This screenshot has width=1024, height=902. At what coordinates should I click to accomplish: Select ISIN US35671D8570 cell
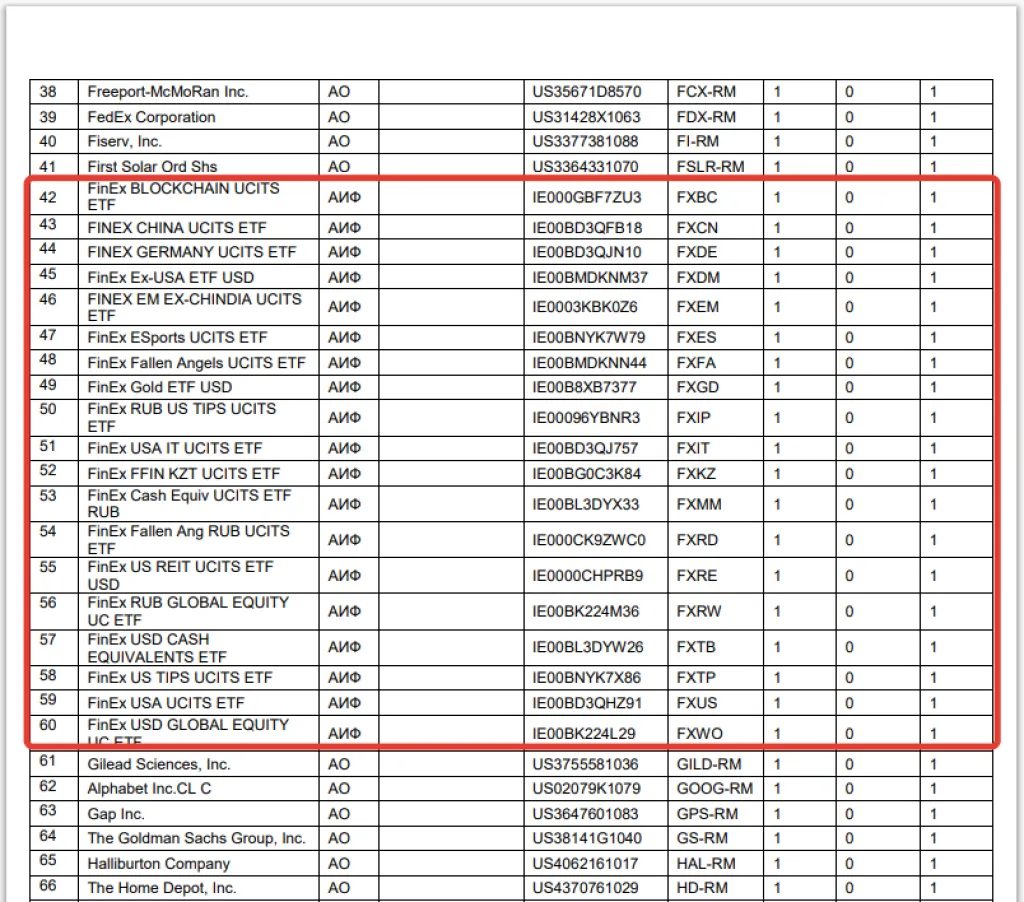click(x=587, y=92)
